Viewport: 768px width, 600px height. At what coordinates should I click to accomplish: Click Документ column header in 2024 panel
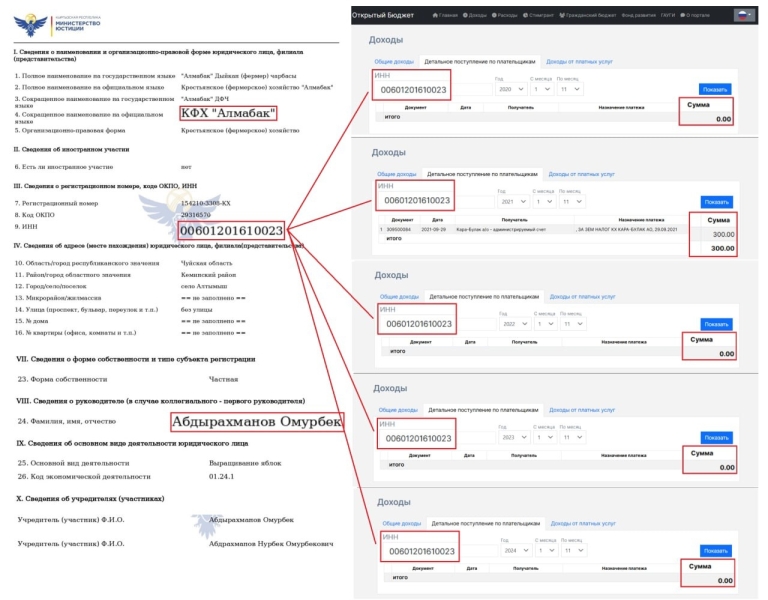423,568
